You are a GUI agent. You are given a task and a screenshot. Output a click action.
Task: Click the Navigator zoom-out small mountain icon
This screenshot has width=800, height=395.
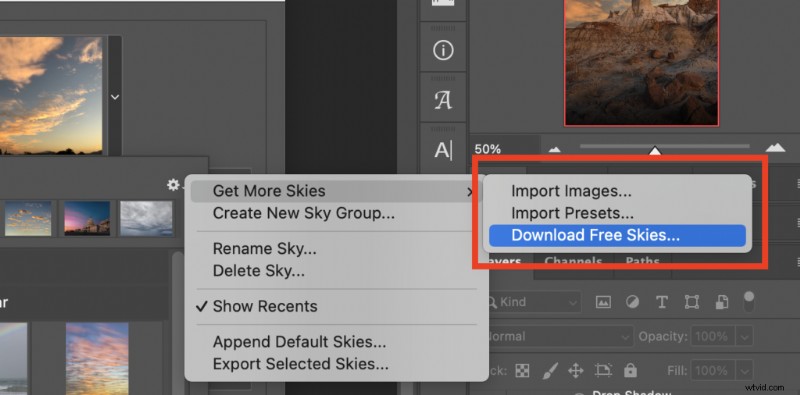[555, 150]
